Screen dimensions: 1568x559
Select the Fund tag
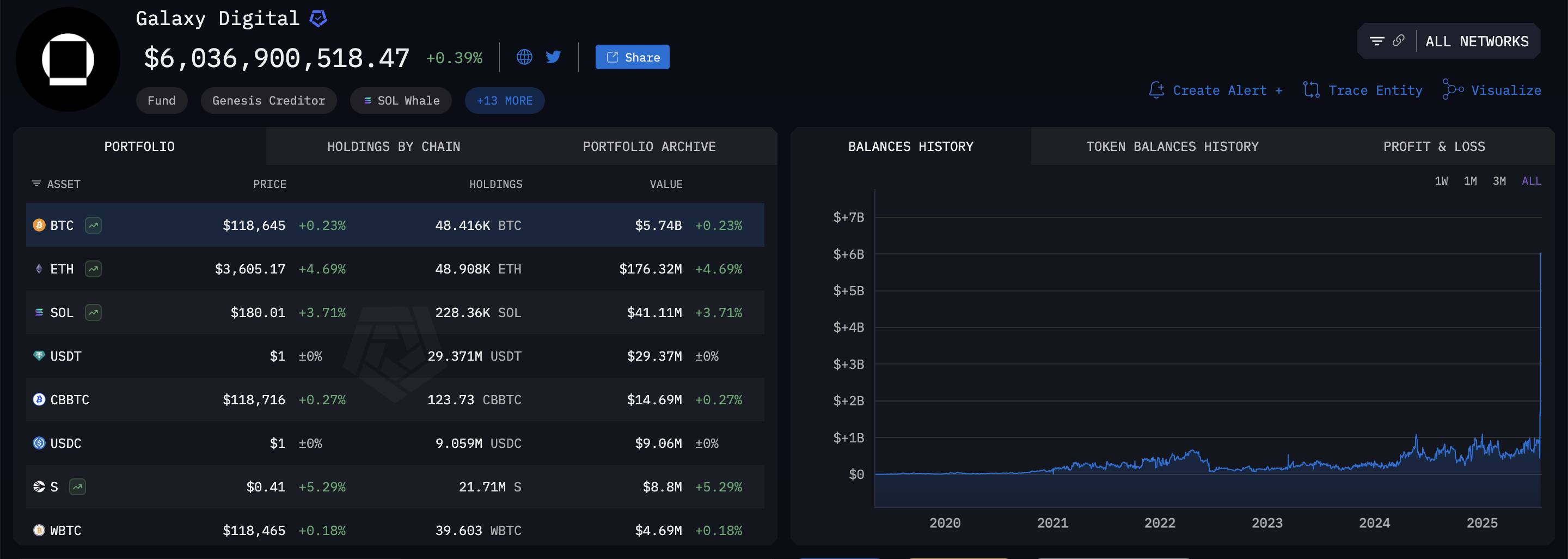coord(161,100)
